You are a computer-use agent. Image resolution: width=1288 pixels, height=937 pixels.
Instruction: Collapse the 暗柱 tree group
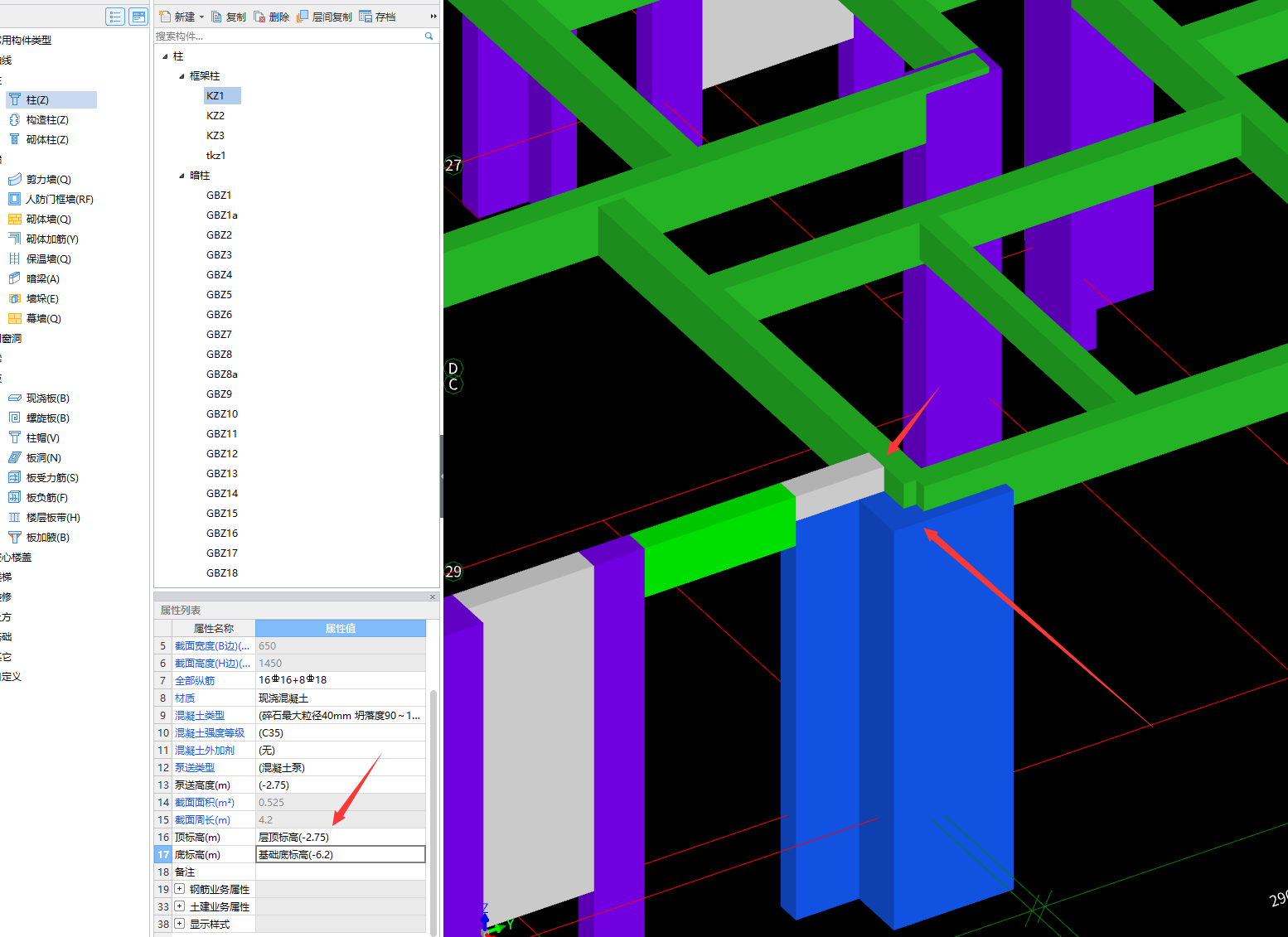182,176
